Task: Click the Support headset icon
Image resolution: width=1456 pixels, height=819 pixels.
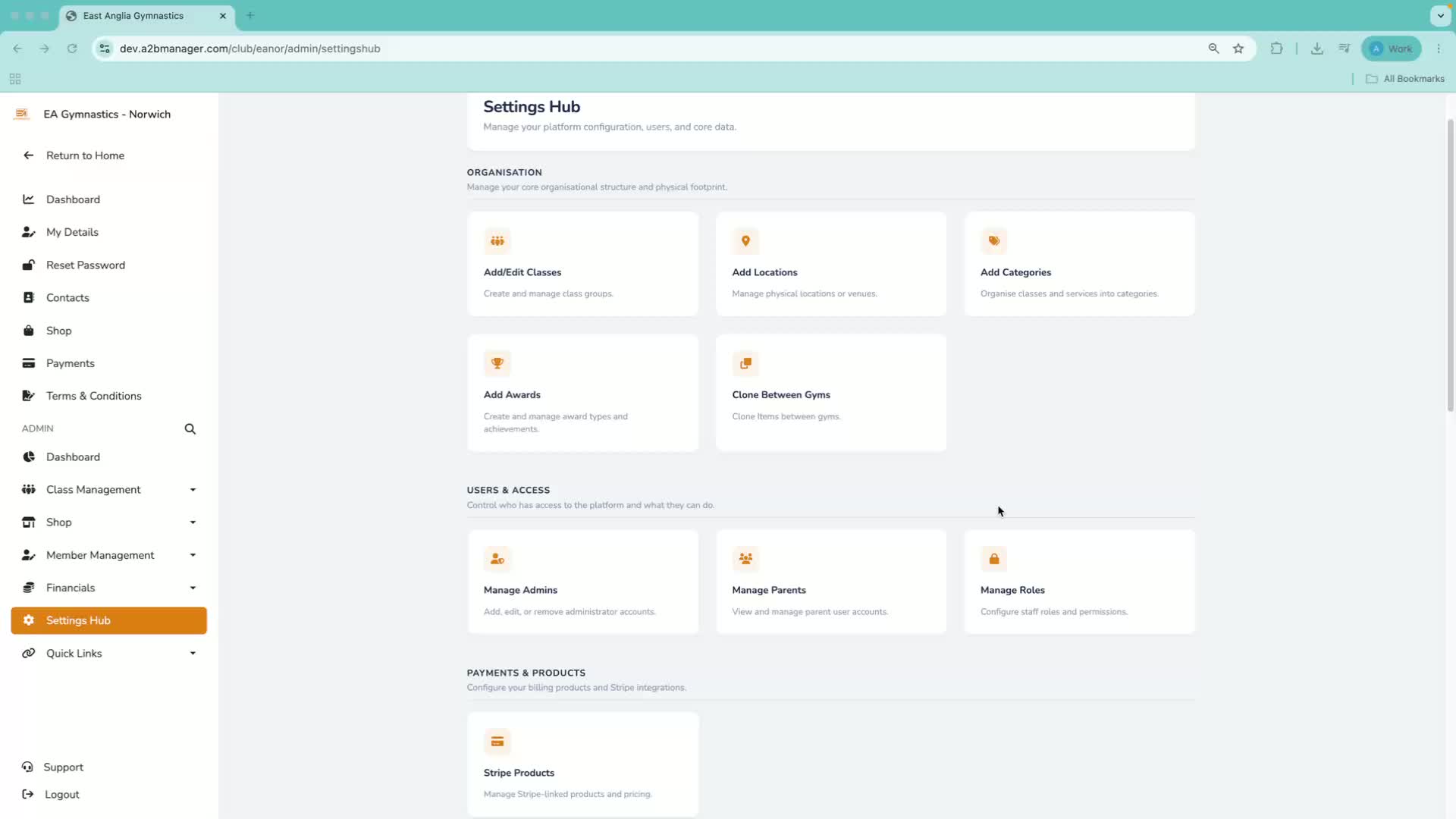Action: click(x=28, y=767)
